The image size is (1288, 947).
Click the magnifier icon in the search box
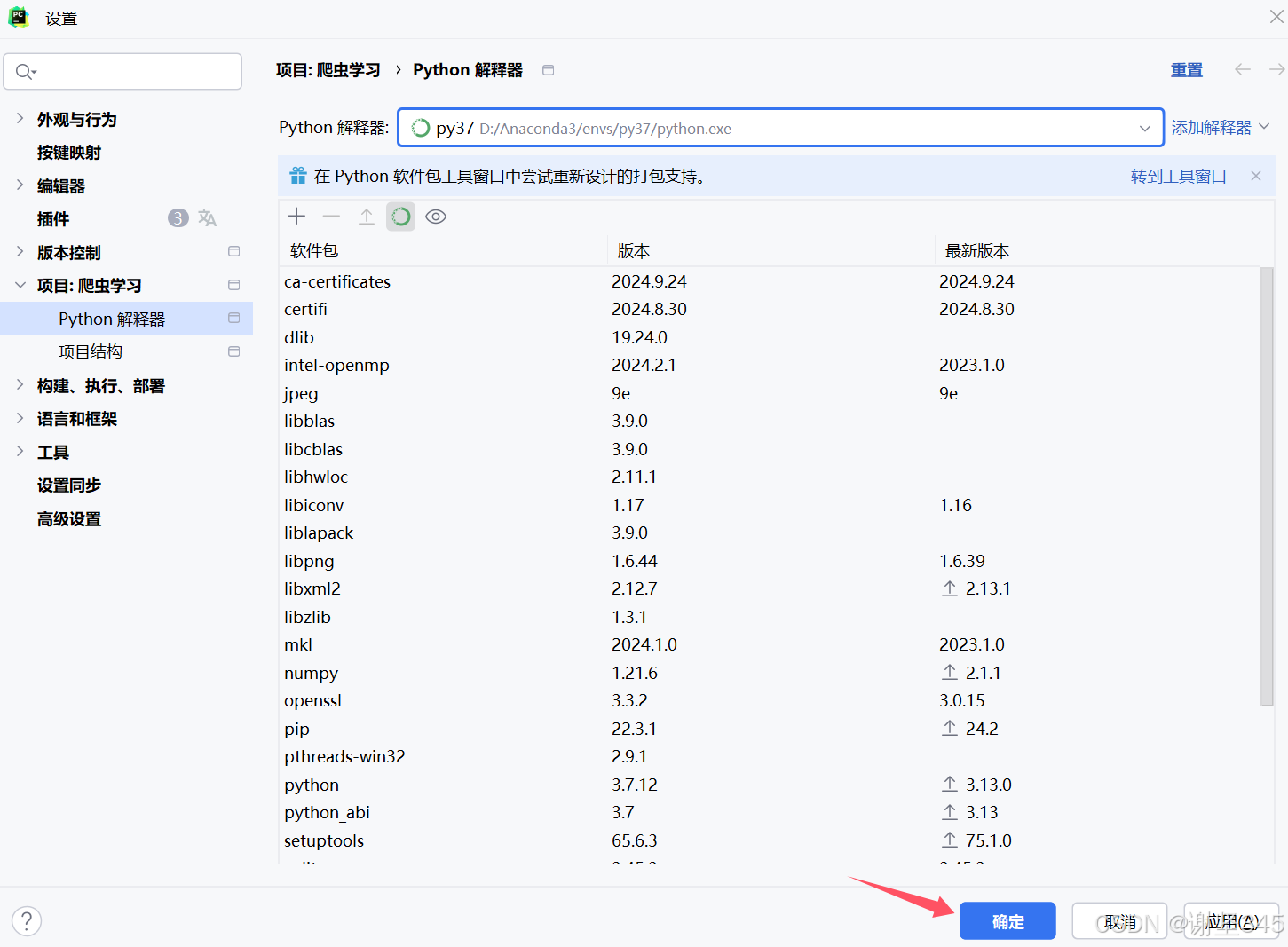click(x=25, y=72)
